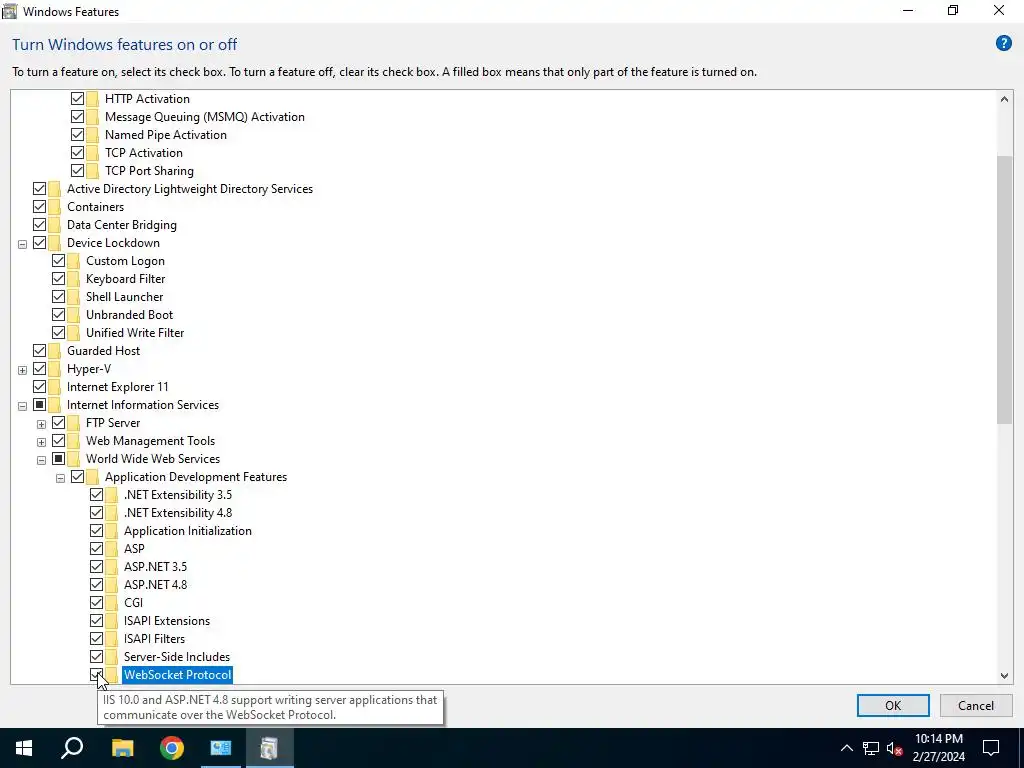
Task: Launch File Explorer from taskbar
Action: click(x=122, y=748)
